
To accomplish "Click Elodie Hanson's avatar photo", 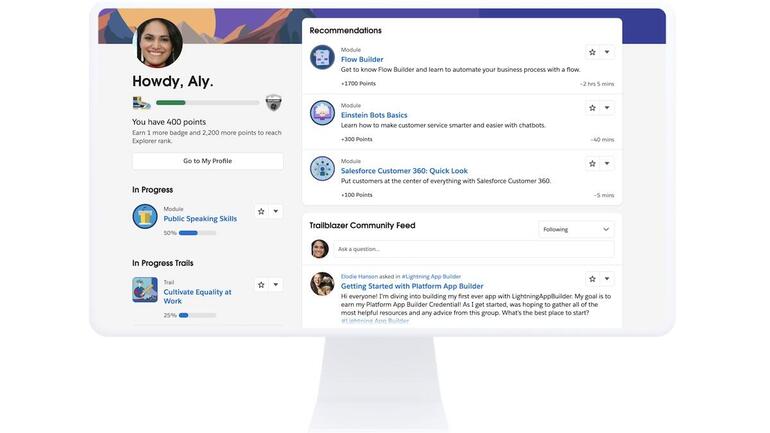I will coord(322,284).
